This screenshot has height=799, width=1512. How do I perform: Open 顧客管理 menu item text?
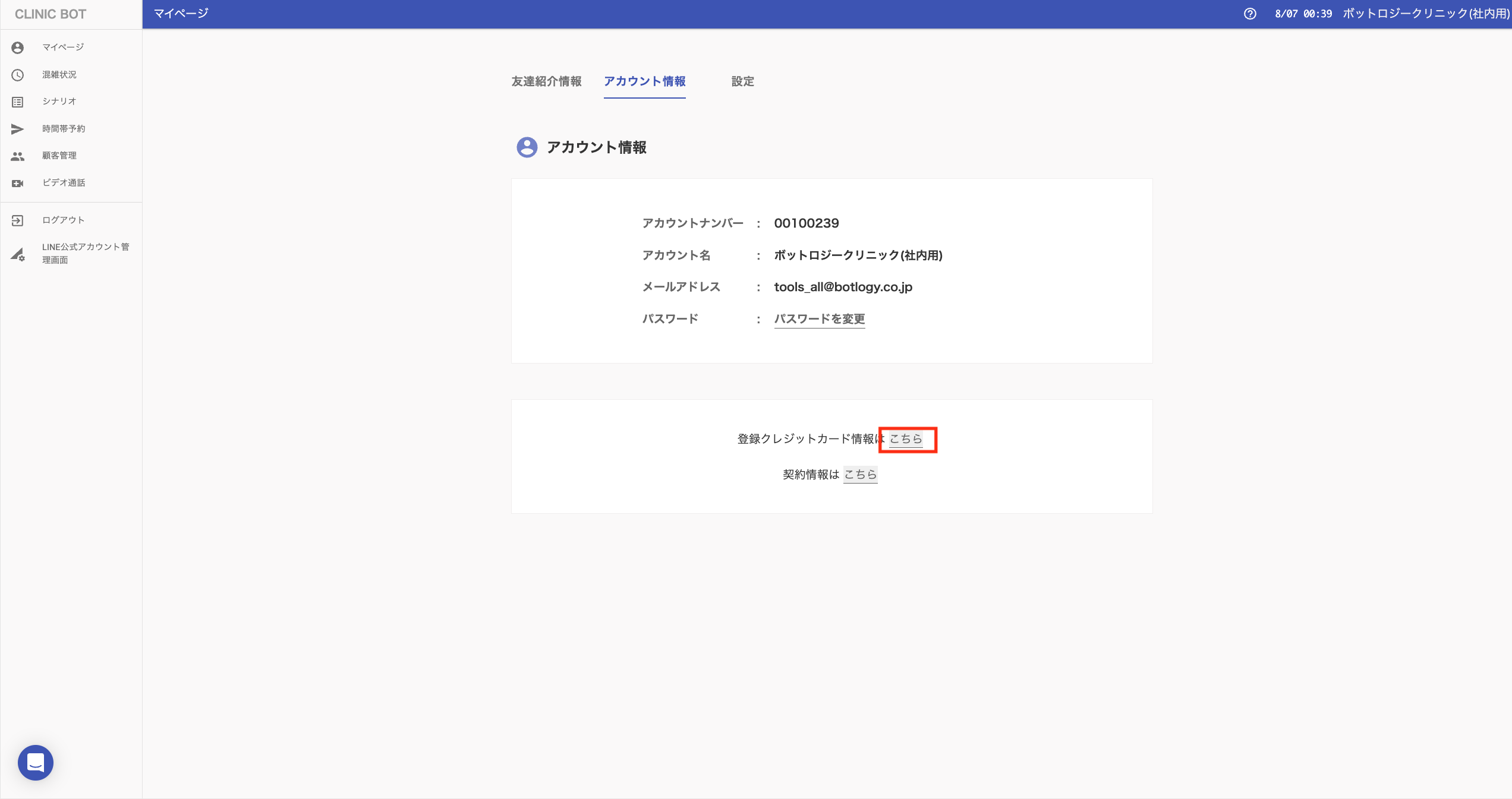click(59, 156)
